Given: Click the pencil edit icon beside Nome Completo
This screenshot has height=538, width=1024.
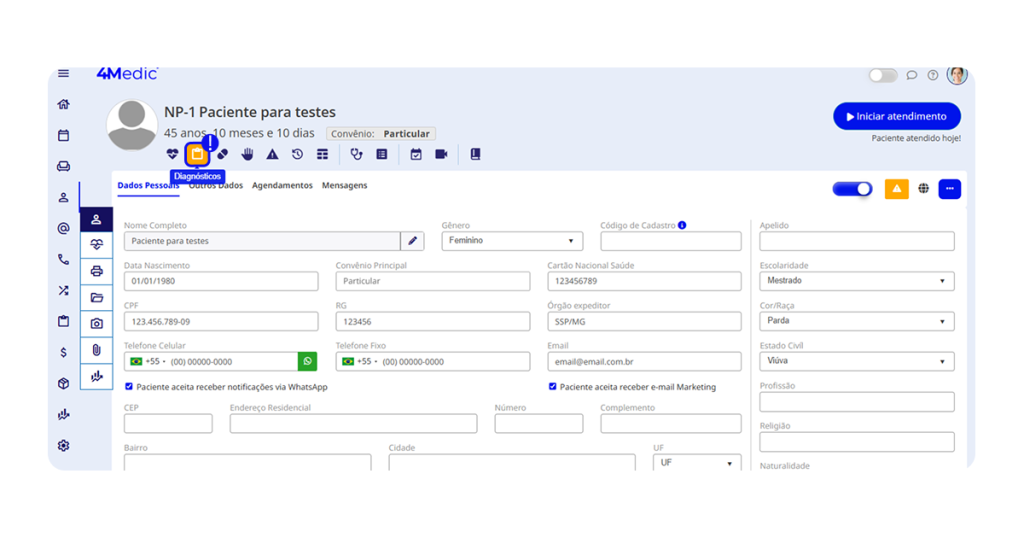Looking at the screenshot, I should (412, 241).
